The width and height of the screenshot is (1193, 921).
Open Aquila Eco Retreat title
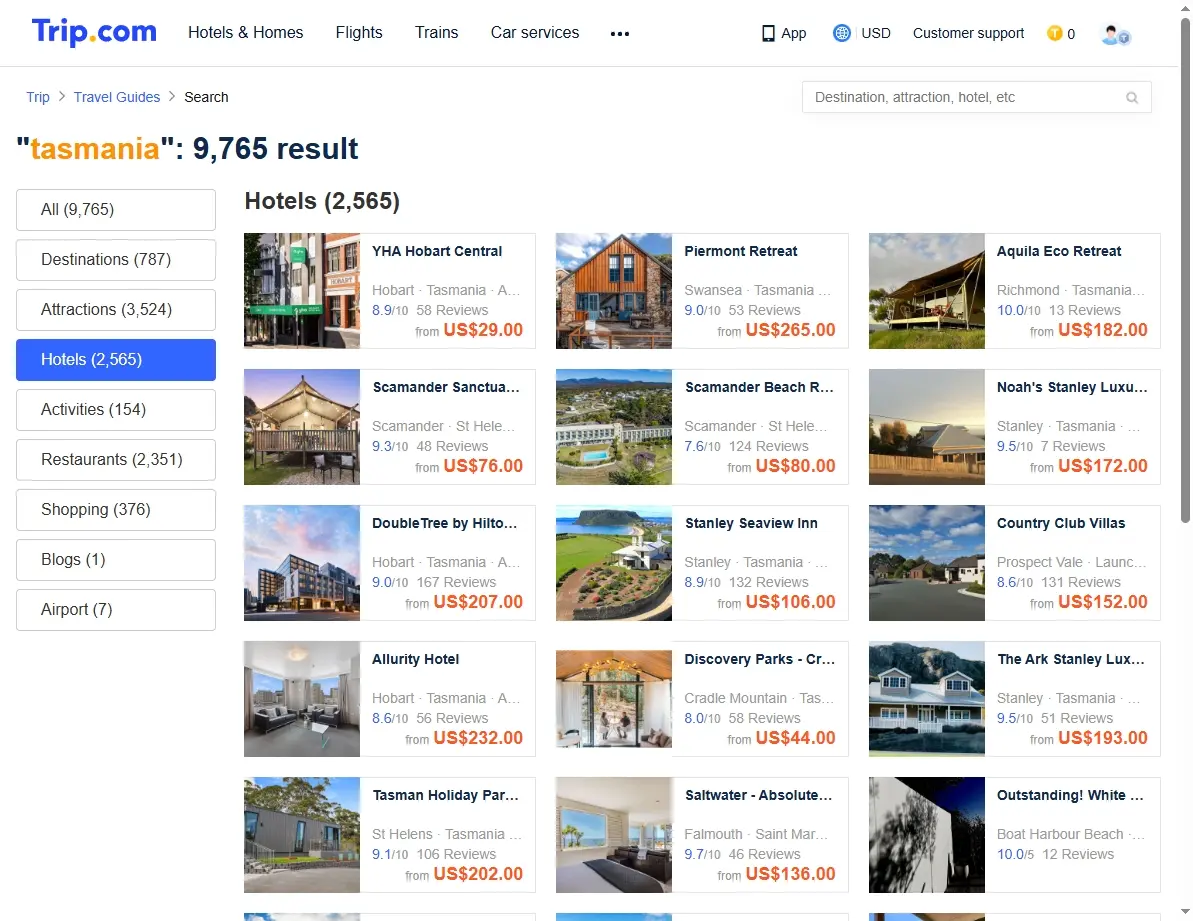(1059, 251)
